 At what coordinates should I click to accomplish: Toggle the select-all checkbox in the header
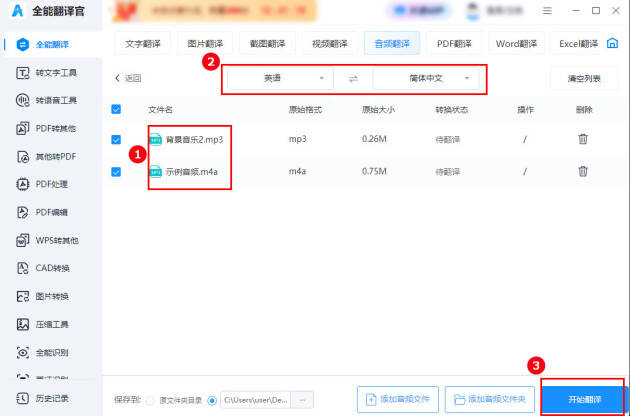[116, 109]
